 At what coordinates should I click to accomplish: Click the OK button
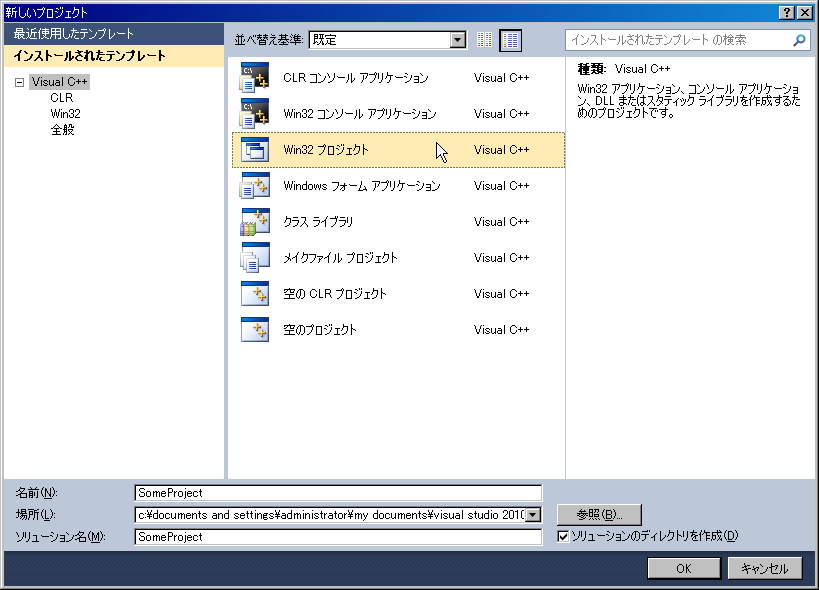tap(684, 567)
